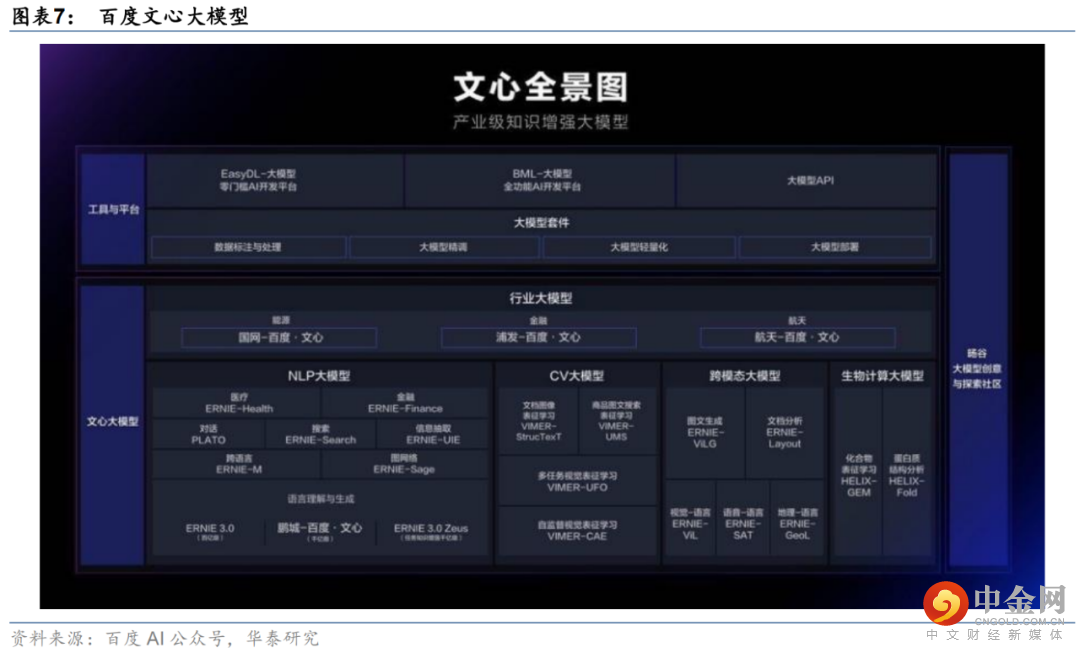Click the "语言理解与生成" label
The width and height of the screenshot is (1080, 653).
pos(320,499)
